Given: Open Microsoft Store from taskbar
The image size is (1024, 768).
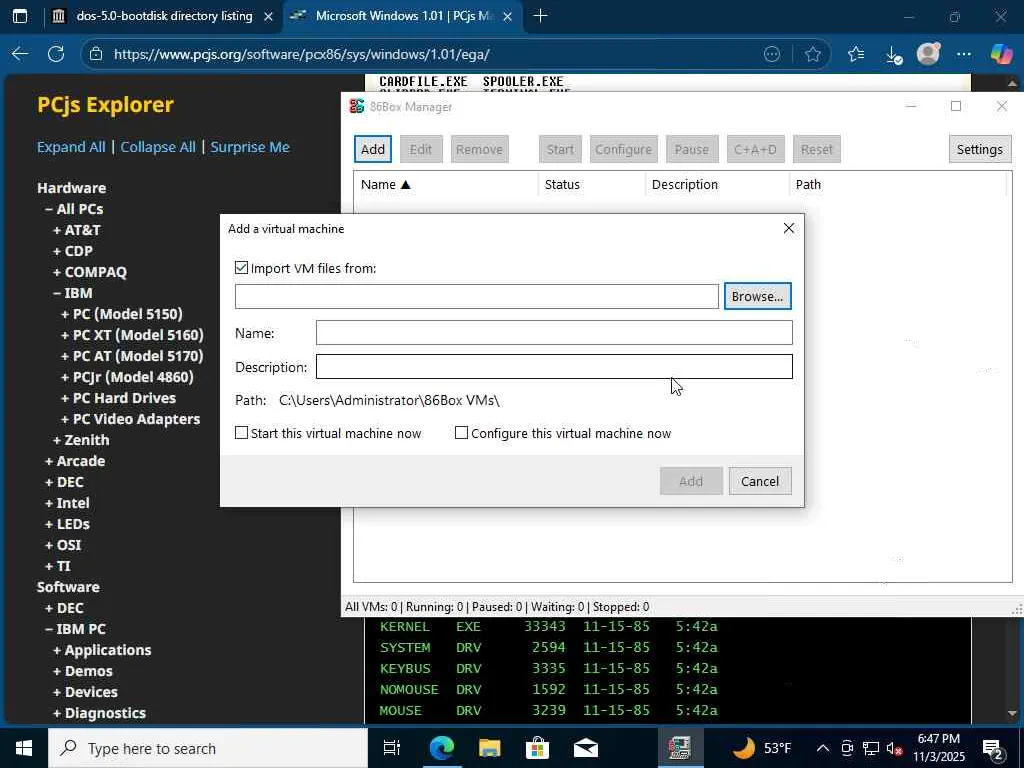Looking at the screenshot, I should click(537, 748).
